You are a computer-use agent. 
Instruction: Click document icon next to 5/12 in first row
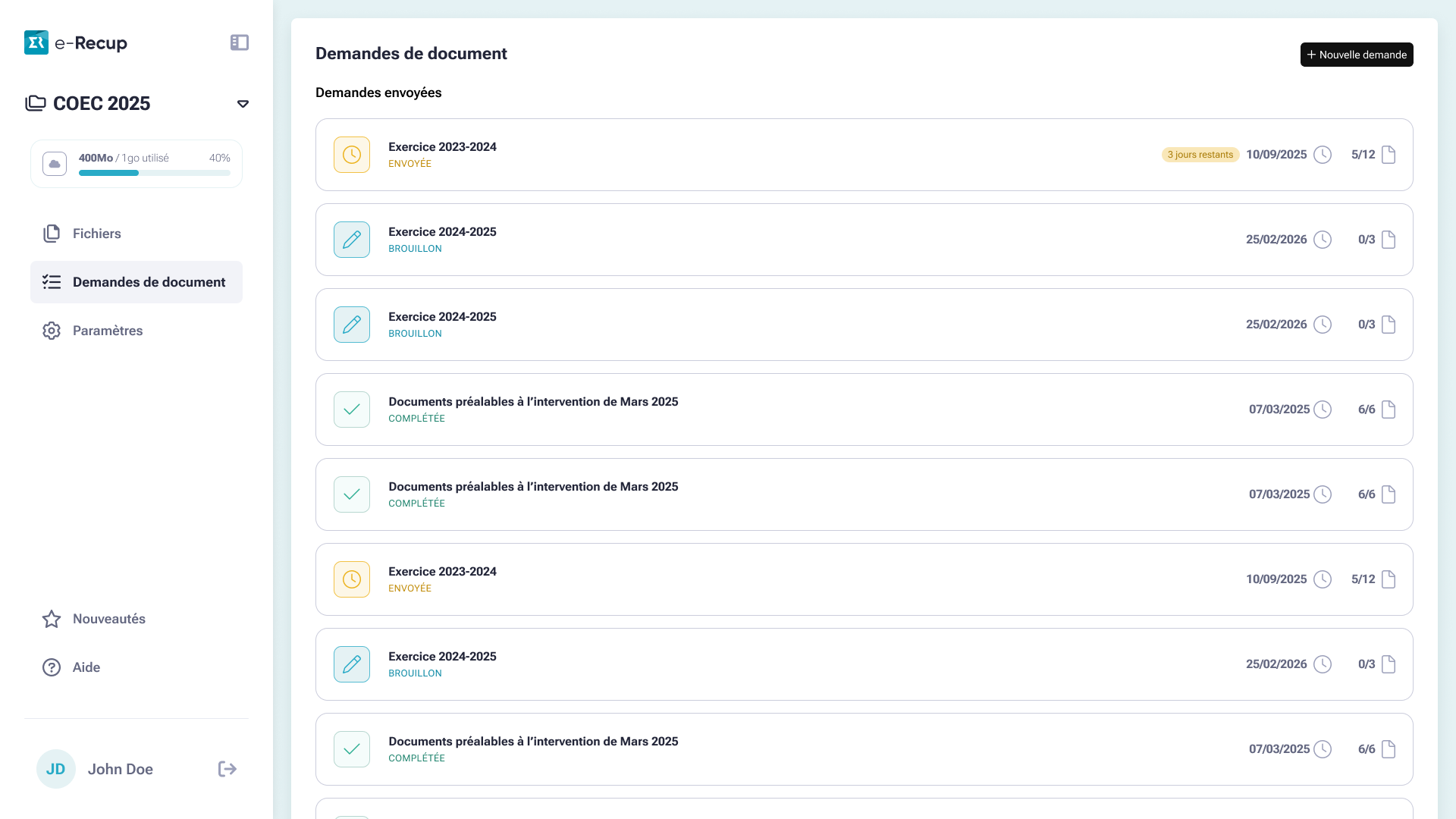pyautogui.click(x=1389, y=155)
